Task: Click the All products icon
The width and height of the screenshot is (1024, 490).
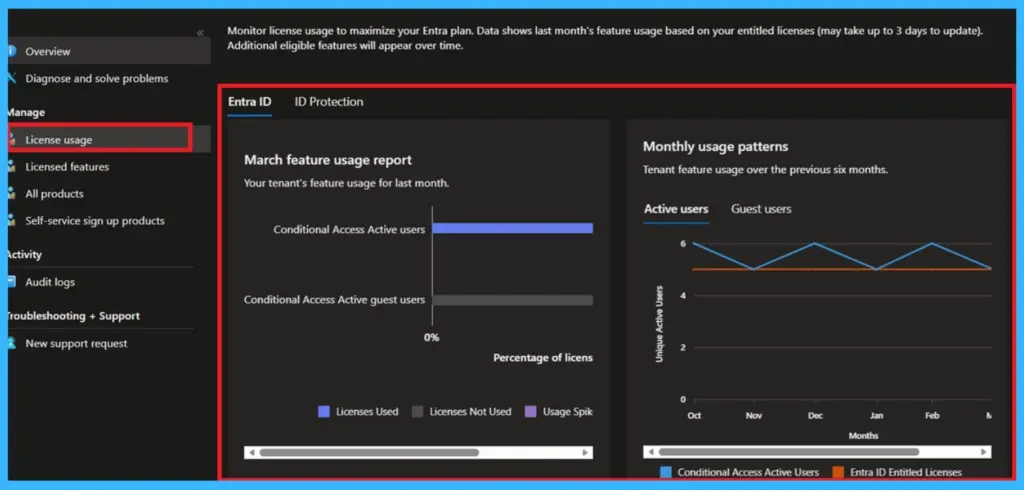Action: coord(12,193)
